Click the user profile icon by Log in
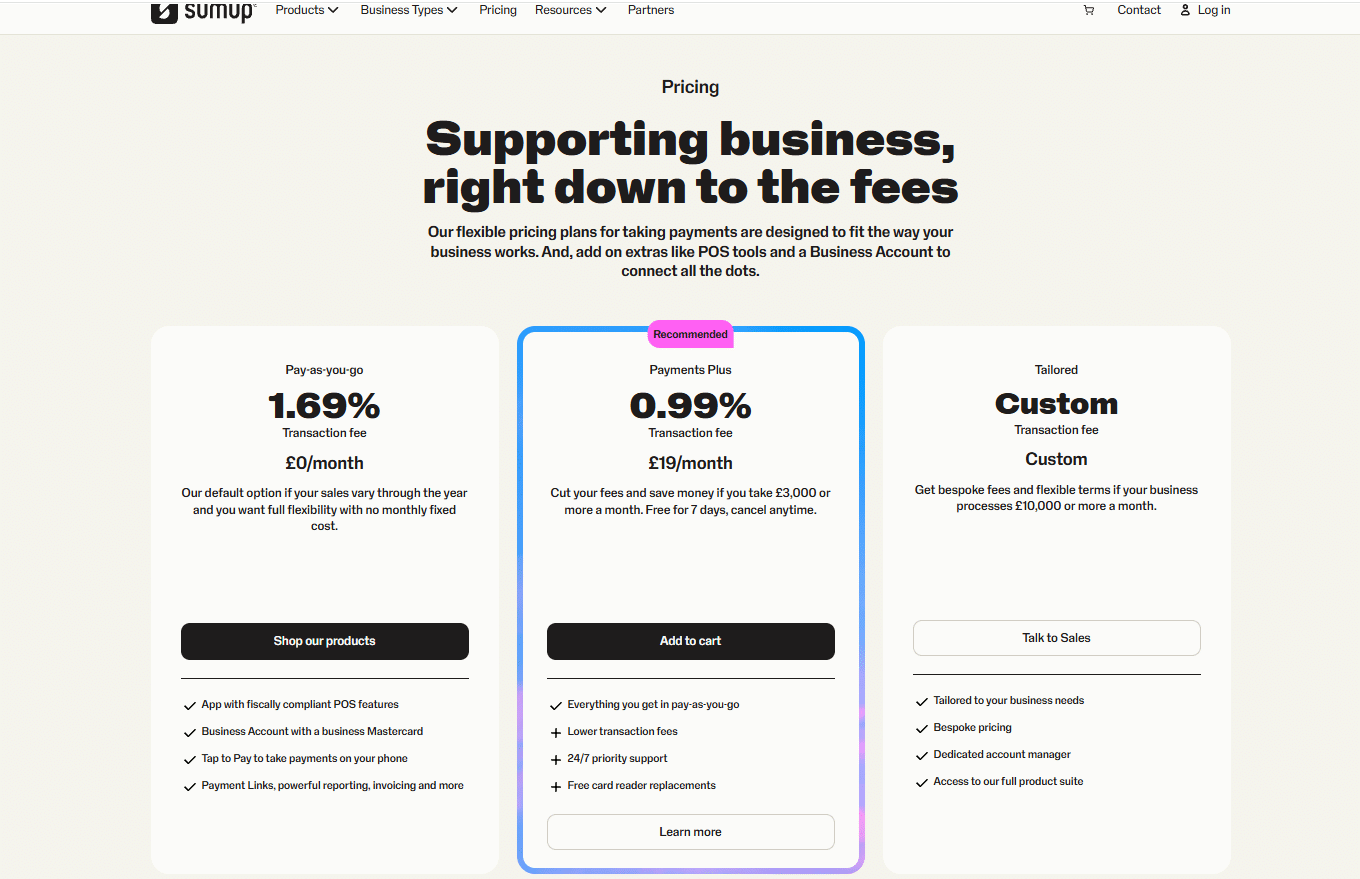Image resolution: width=1360 pixels, height=879 pixels. click(x=1185, y=10)
